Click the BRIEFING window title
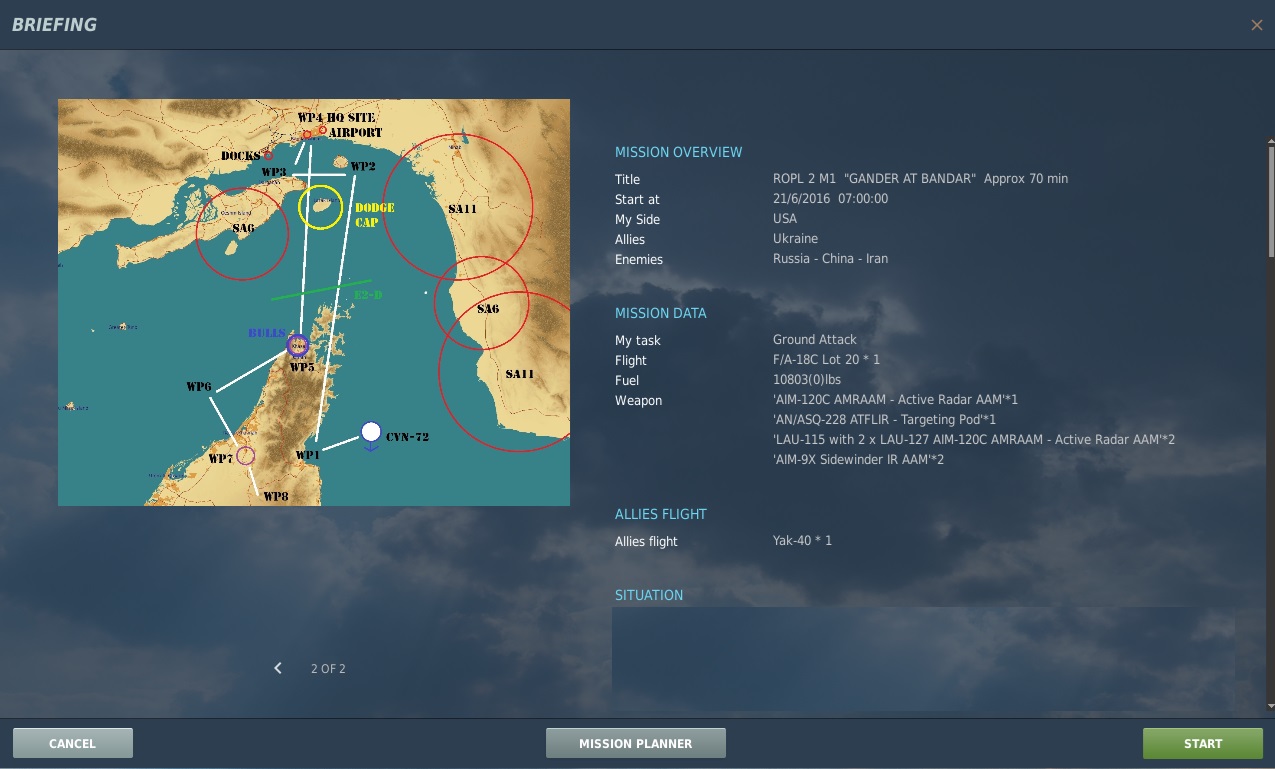 click(x=54, y=25)
